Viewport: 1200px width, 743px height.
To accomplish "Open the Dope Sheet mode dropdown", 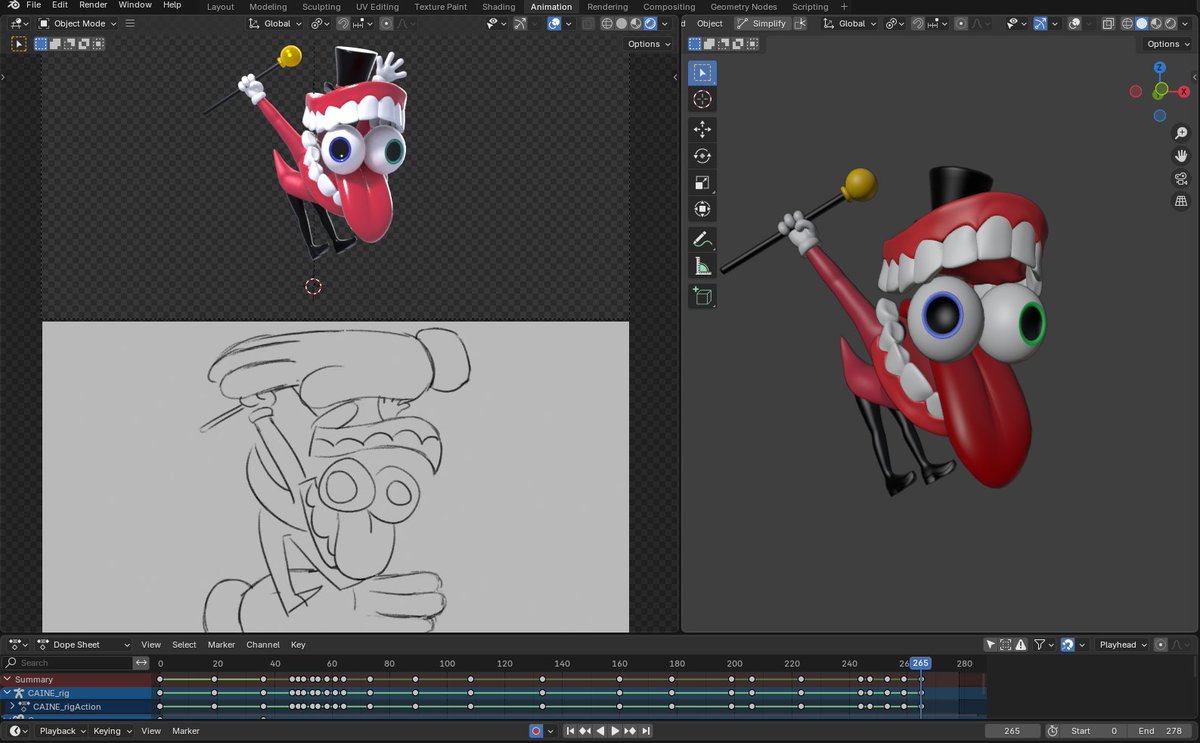I will click(84, 645).
